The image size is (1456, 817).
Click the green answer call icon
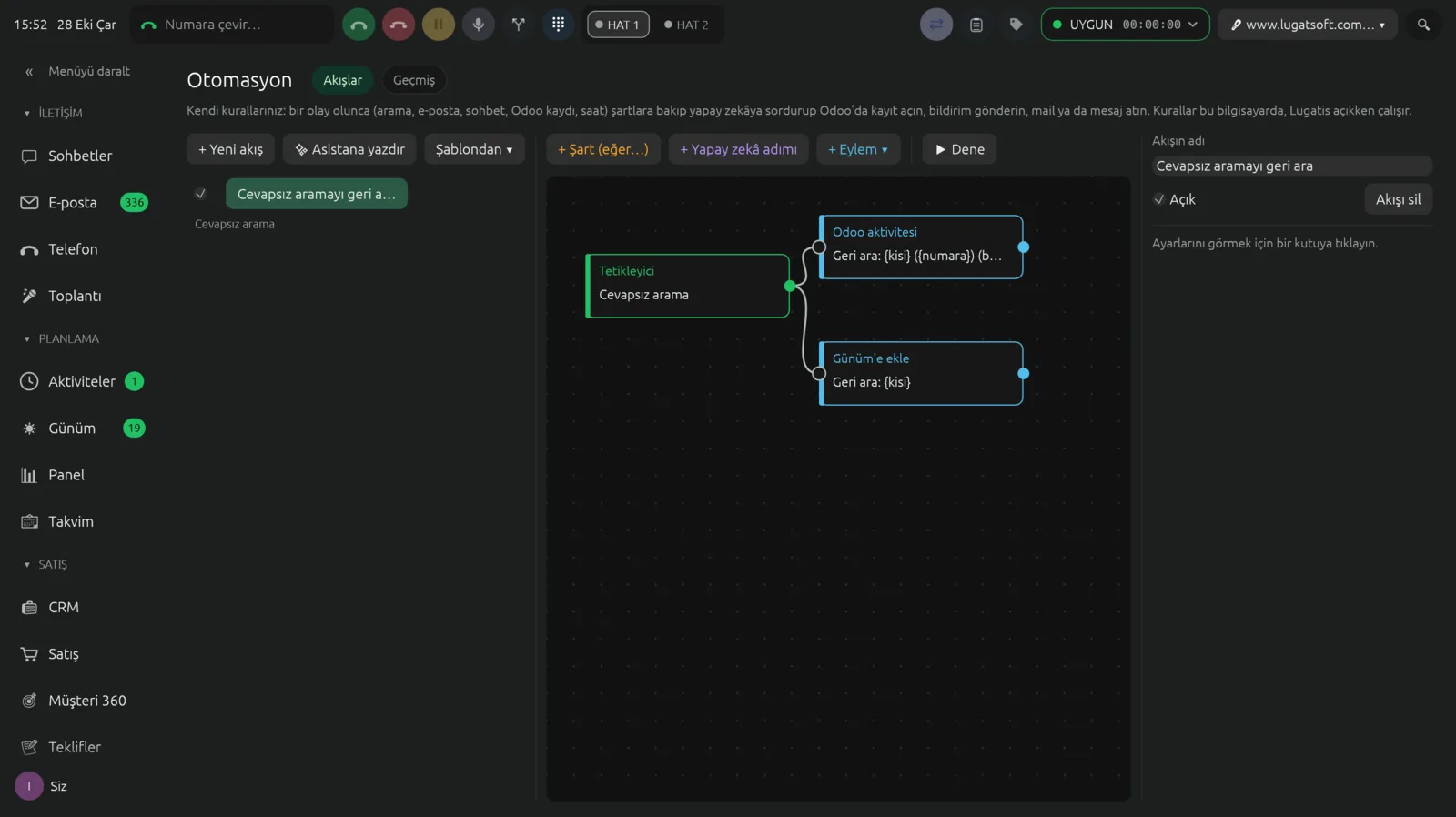359,25
